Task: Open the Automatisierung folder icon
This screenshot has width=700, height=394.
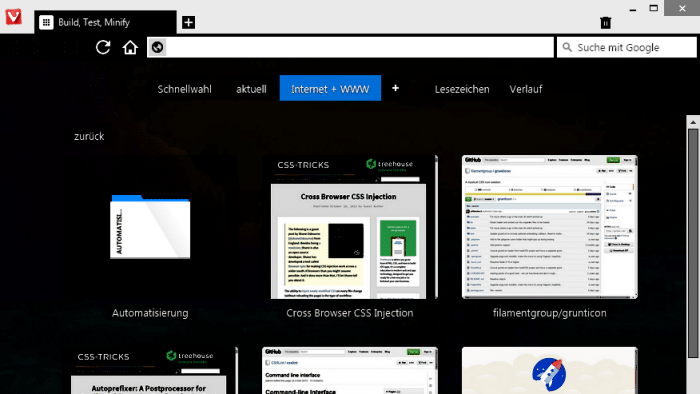Action: (150, 227)
